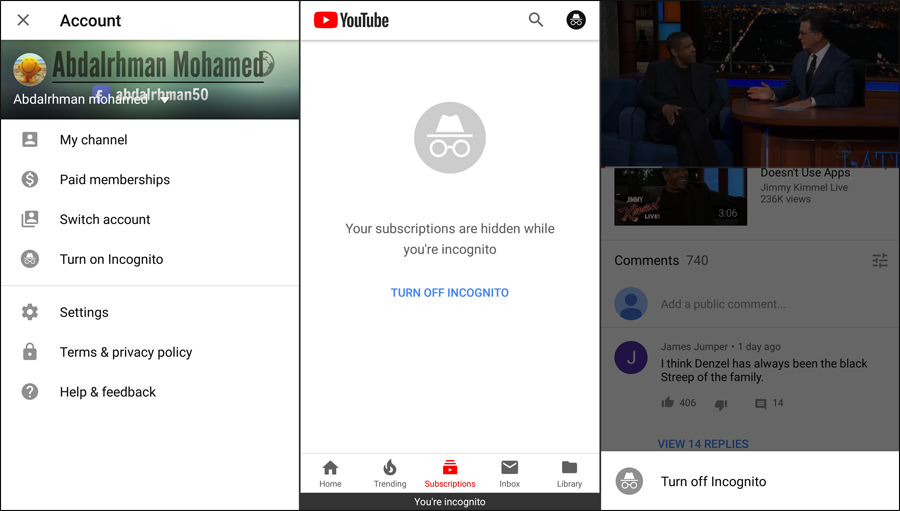Open the Library tab
The image size is (900, 511).
click(x=569, y=473)
